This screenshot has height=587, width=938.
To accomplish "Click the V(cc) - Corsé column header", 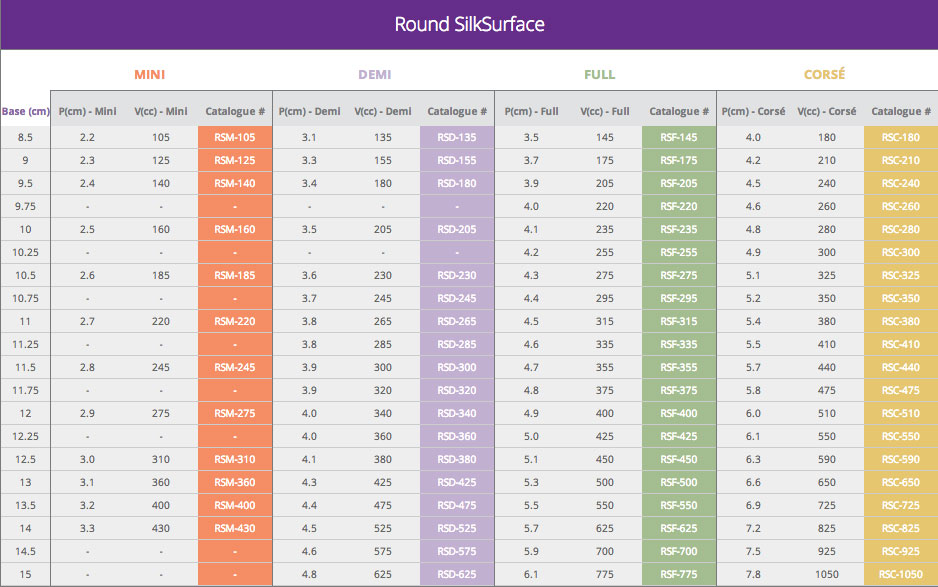I will pos(826,111).
